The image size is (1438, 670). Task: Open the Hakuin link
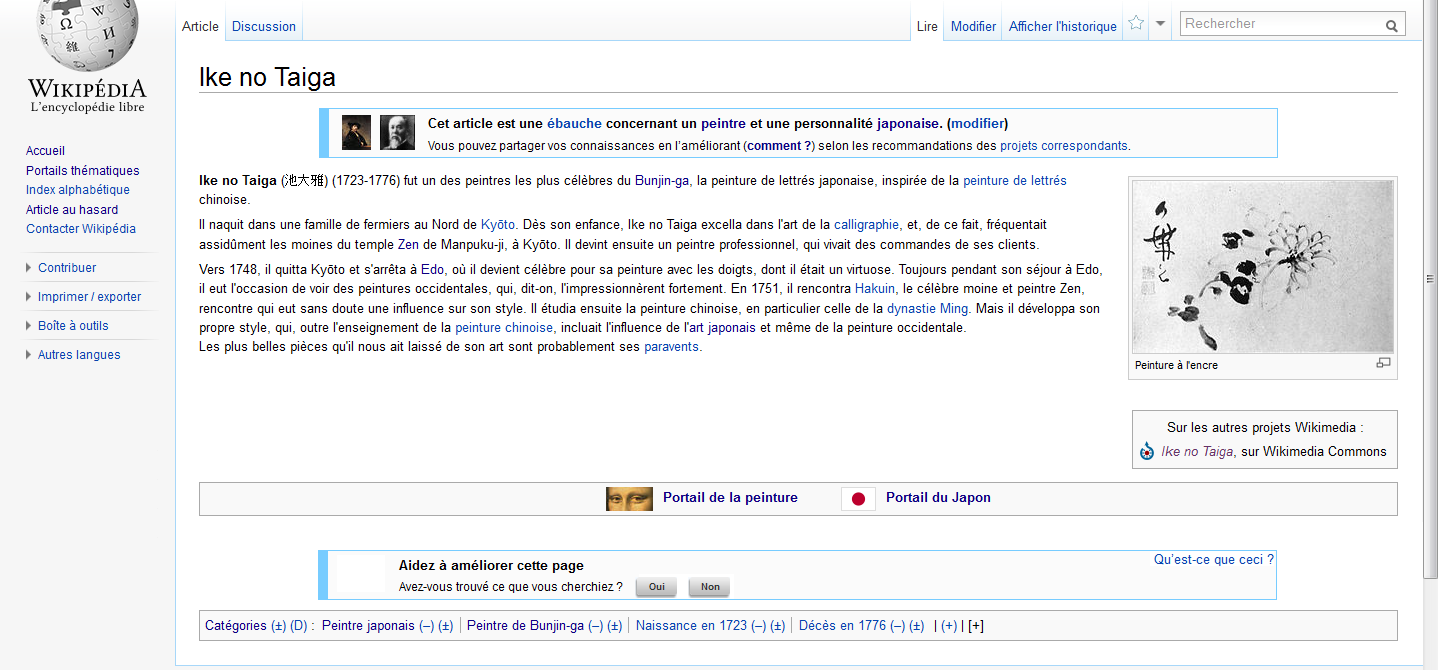pos(875,289)
